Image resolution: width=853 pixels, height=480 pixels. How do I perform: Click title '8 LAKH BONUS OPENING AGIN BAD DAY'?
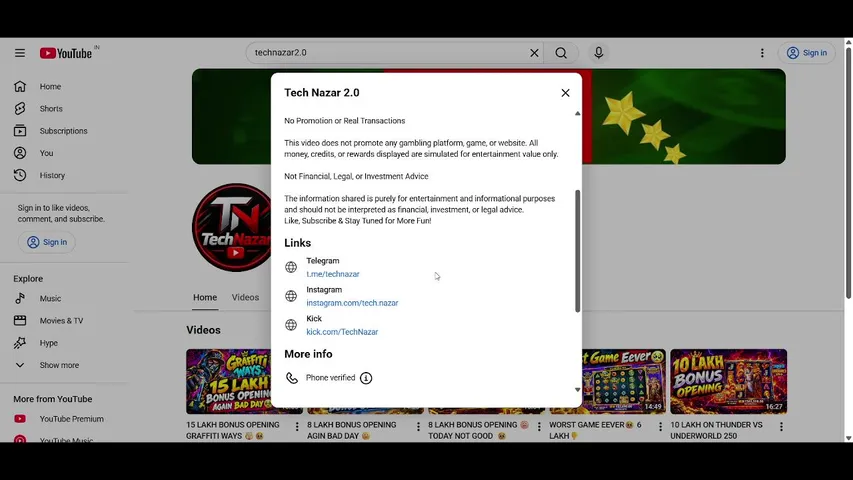click(351, 430)
